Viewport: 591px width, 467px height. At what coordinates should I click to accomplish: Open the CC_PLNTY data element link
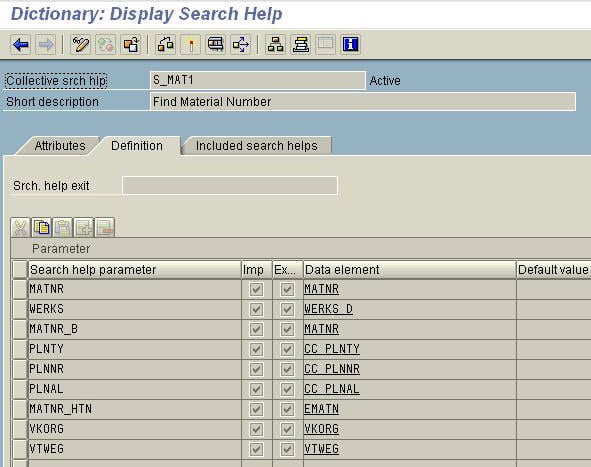[x=332, y=349]
